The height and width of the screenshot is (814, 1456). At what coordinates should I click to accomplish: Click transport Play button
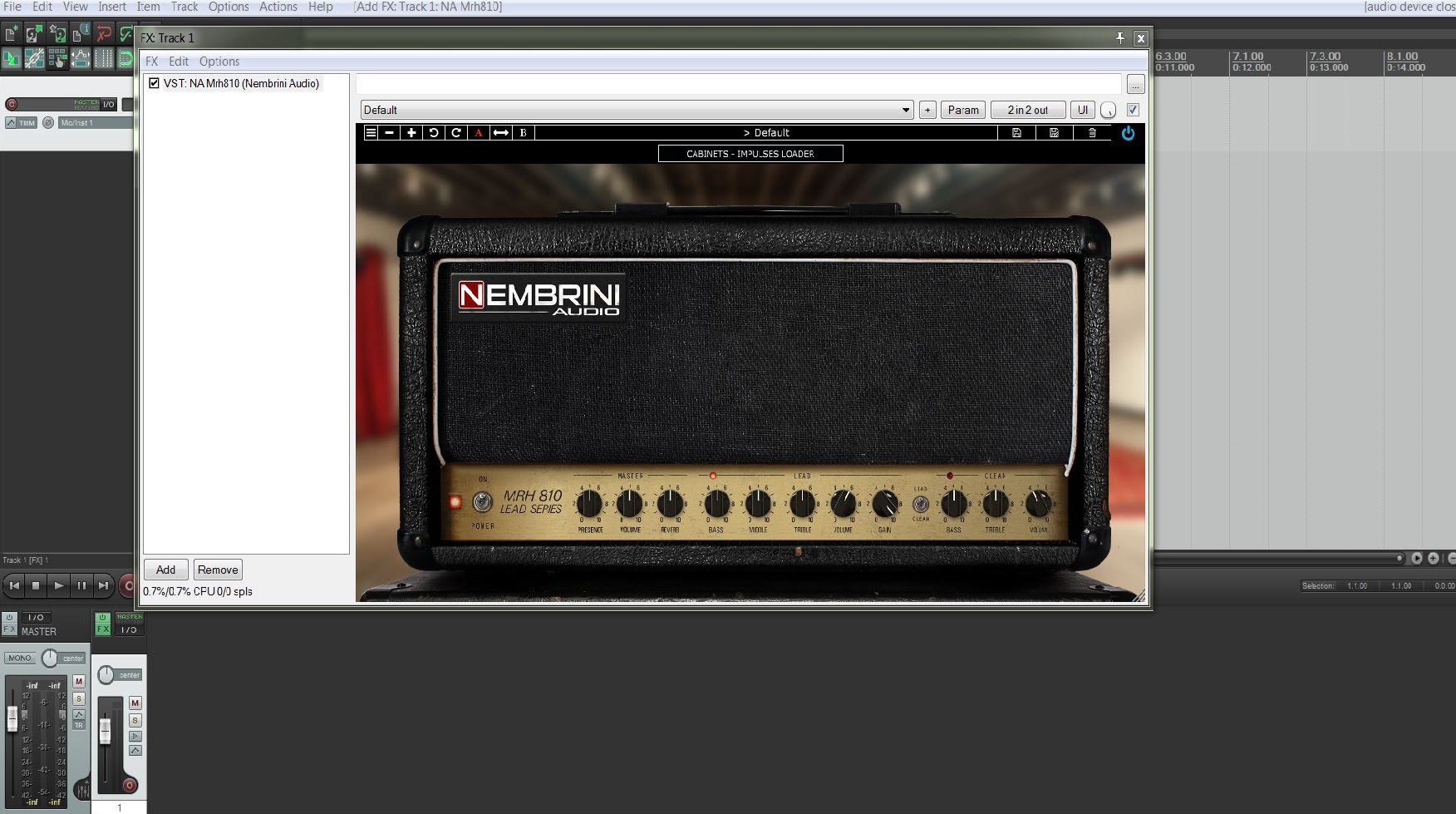pos(58,585)
